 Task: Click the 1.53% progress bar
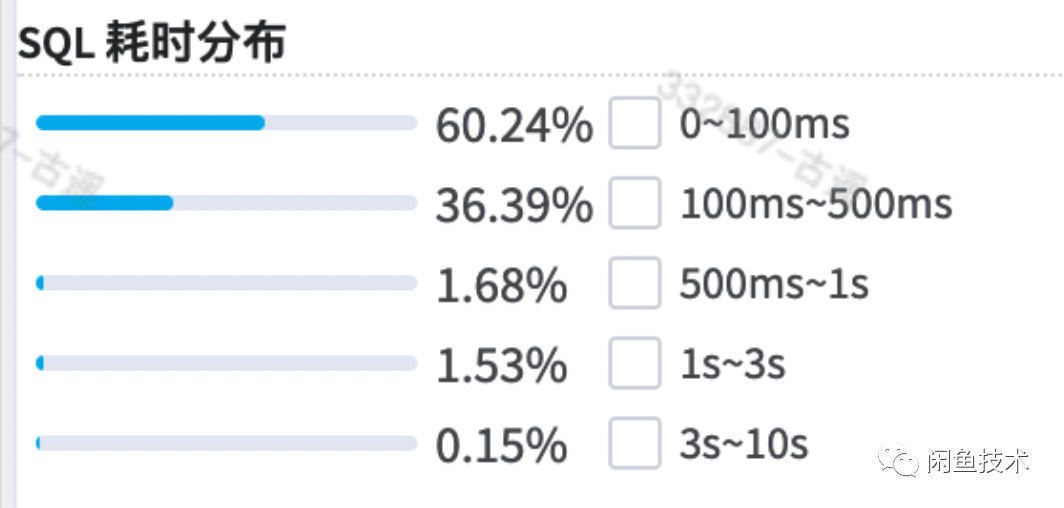click(x=226, y=363)
